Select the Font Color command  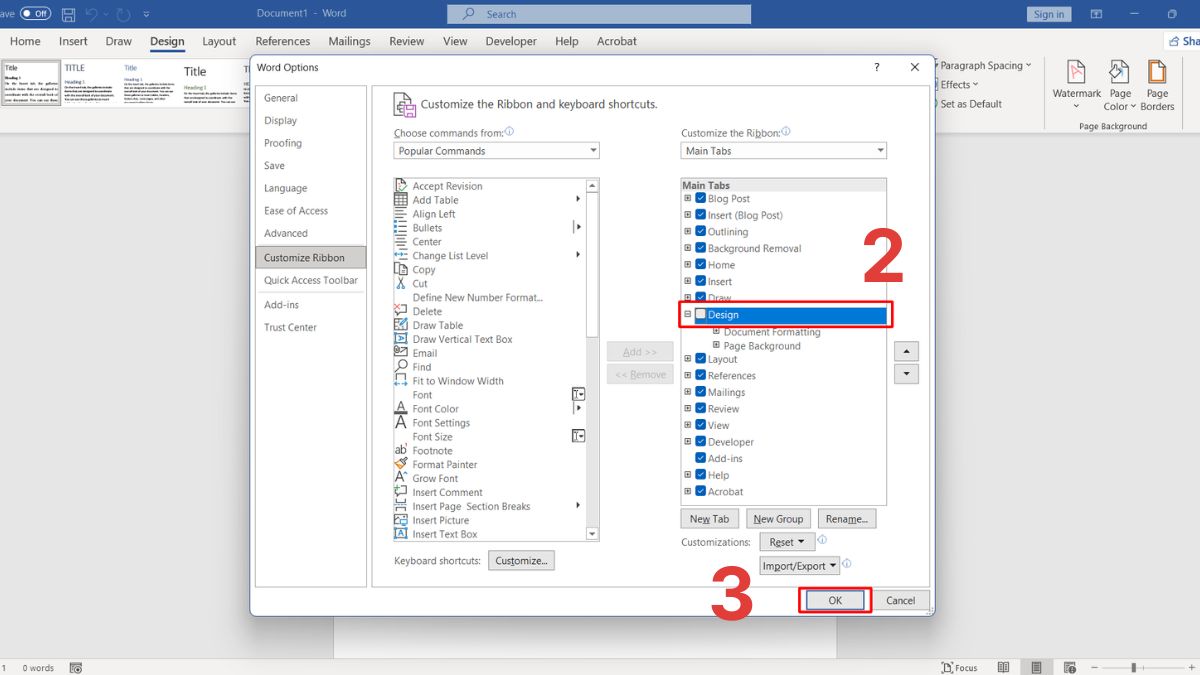tap(435, 409)
